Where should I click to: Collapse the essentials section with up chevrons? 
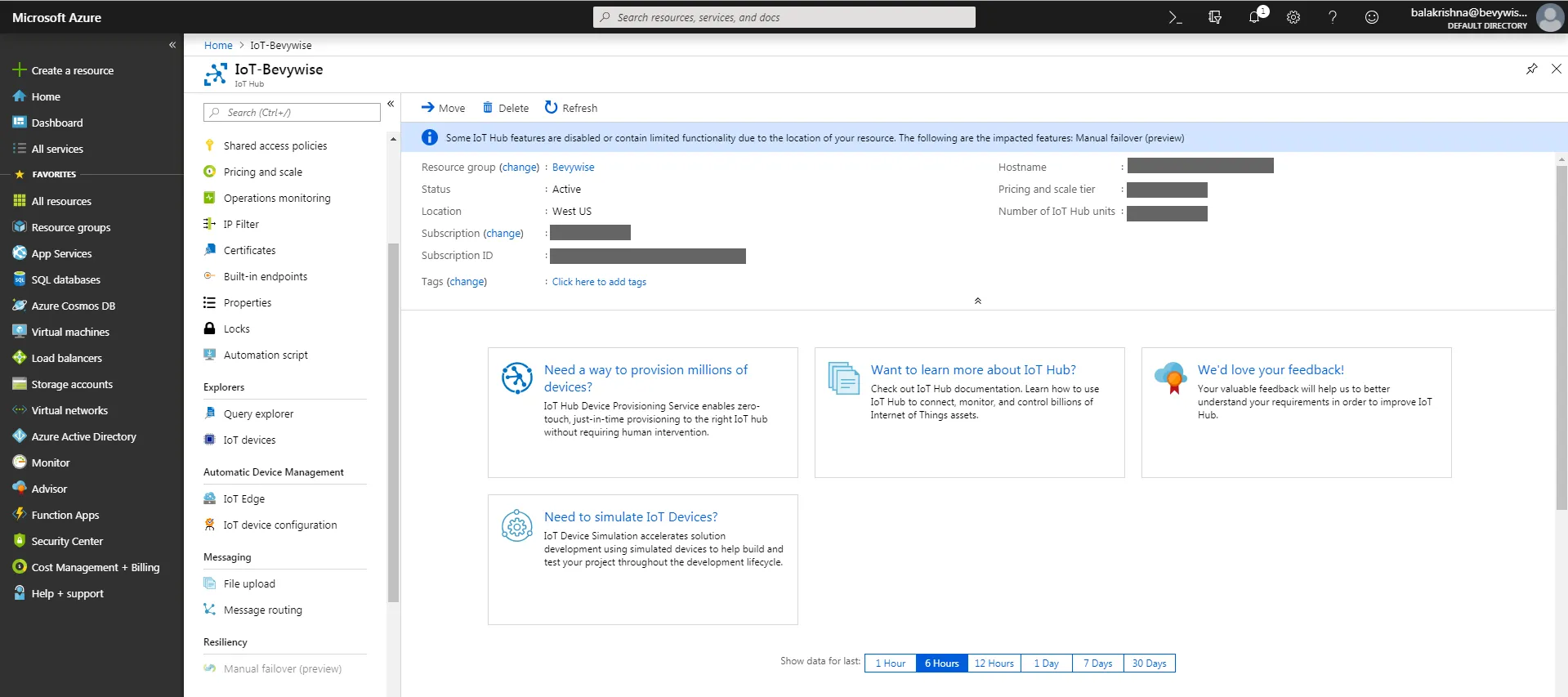977,301
